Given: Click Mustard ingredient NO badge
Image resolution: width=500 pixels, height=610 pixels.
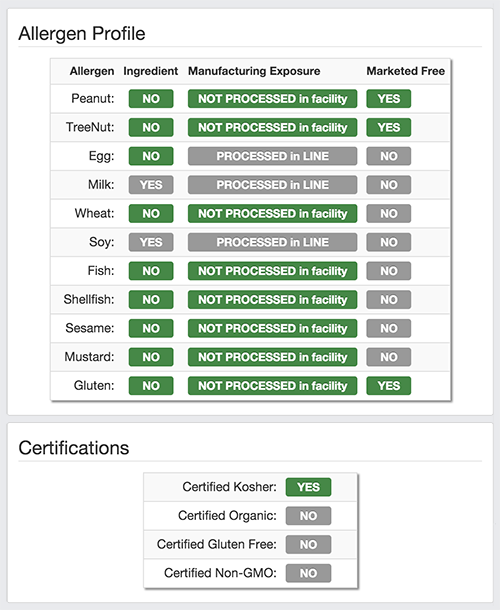Looking at the screenshot, I should pos(151,357).
